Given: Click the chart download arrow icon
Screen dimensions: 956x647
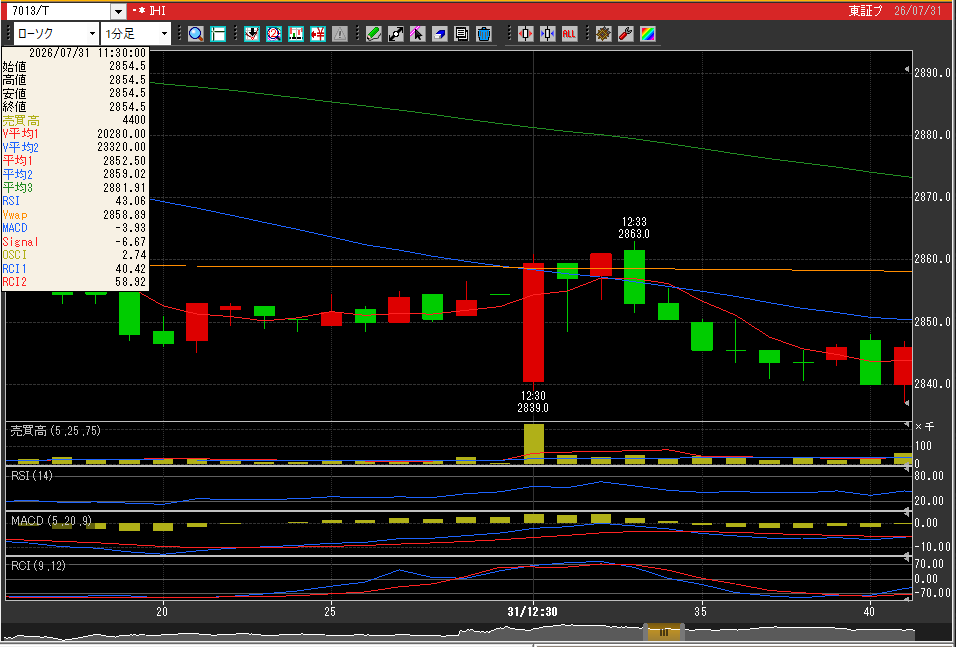Looking at the screenshot, I should tap(252, 34).
